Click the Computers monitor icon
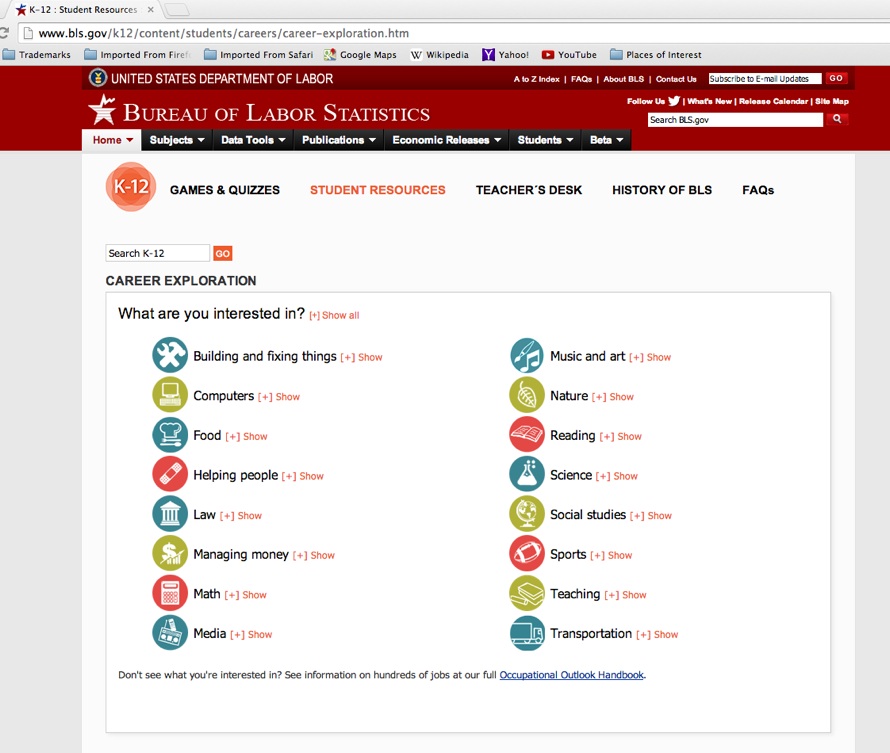The width and height of the screenshot is (890, 753). pyautogui.click(x=170, y=395)
